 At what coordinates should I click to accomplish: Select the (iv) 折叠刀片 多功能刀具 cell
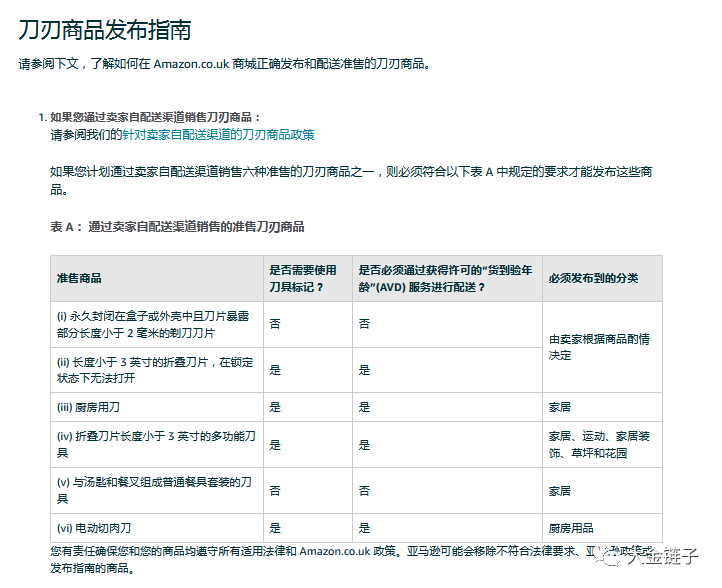[157, 445]
